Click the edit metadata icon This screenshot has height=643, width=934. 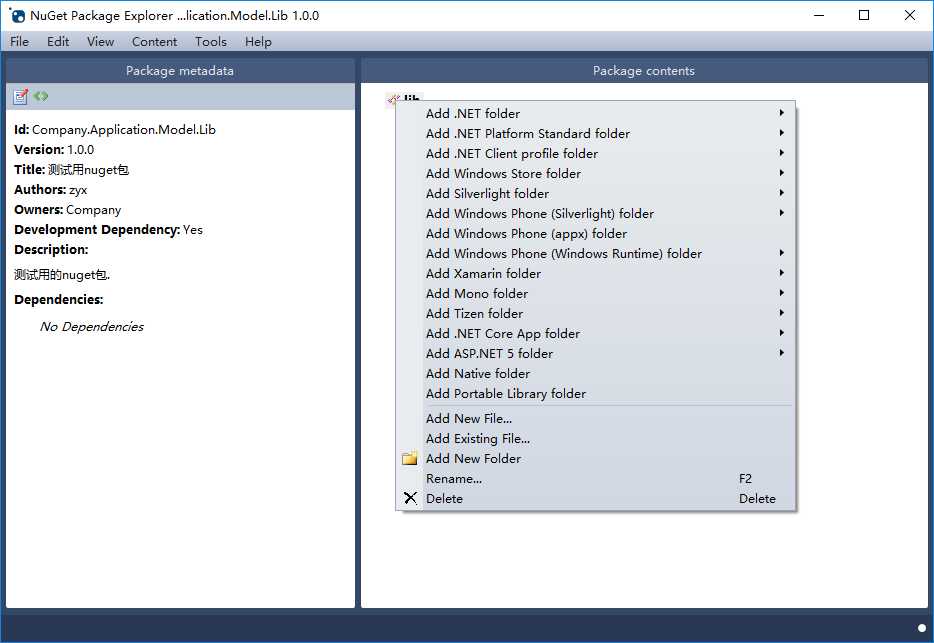pos(20,97)
